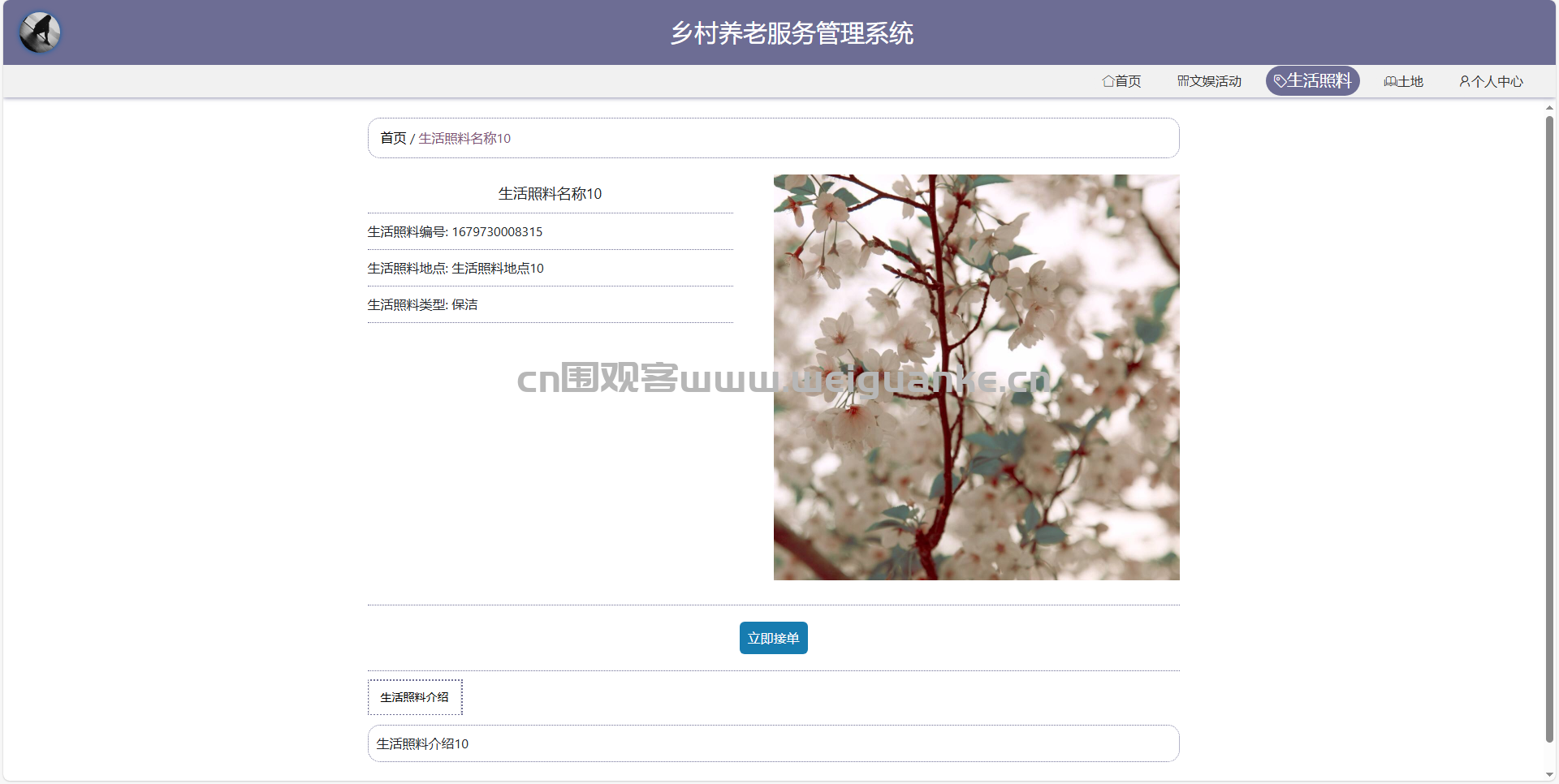This screenshot has width=1559, height=784.
Task: Select the 生活照料类型 value 保洁
Action: coord(465,304)
